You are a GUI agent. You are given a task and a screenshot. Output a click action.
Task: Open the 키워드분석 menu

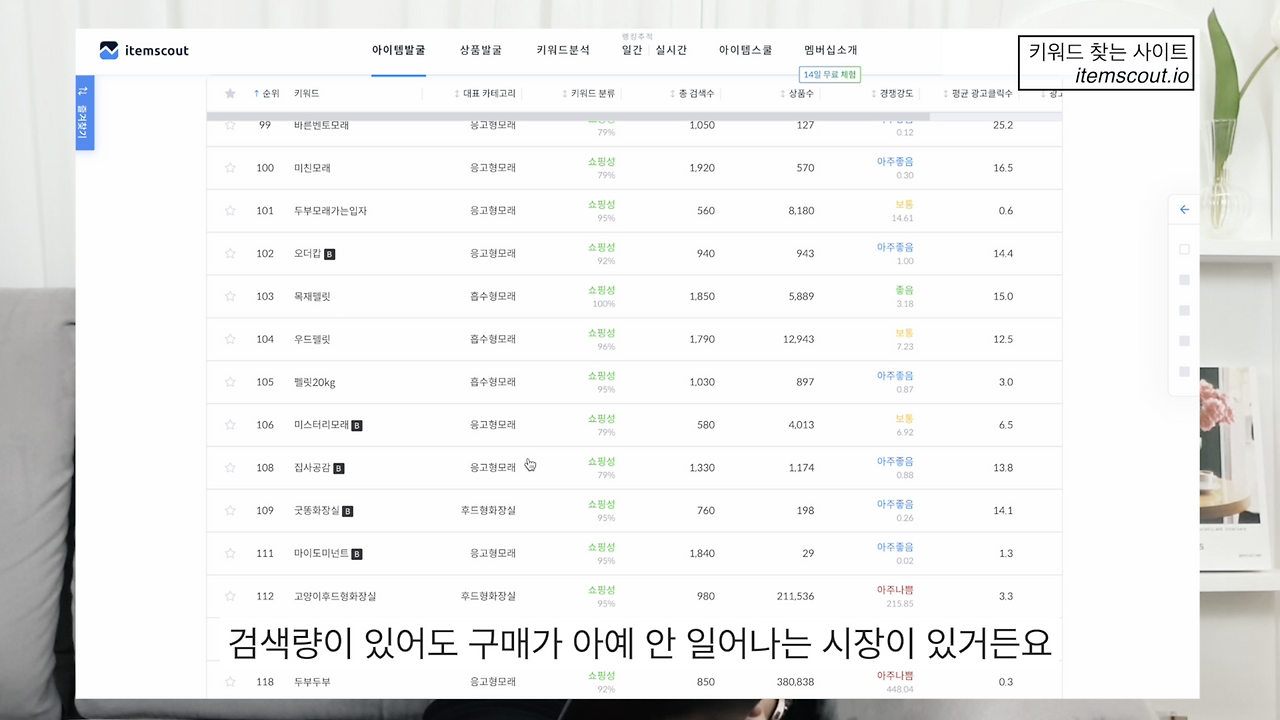(565, 49)
